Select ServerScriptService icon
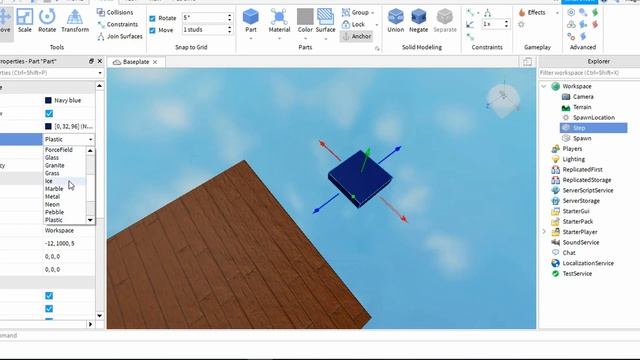 tap(556, 190)
